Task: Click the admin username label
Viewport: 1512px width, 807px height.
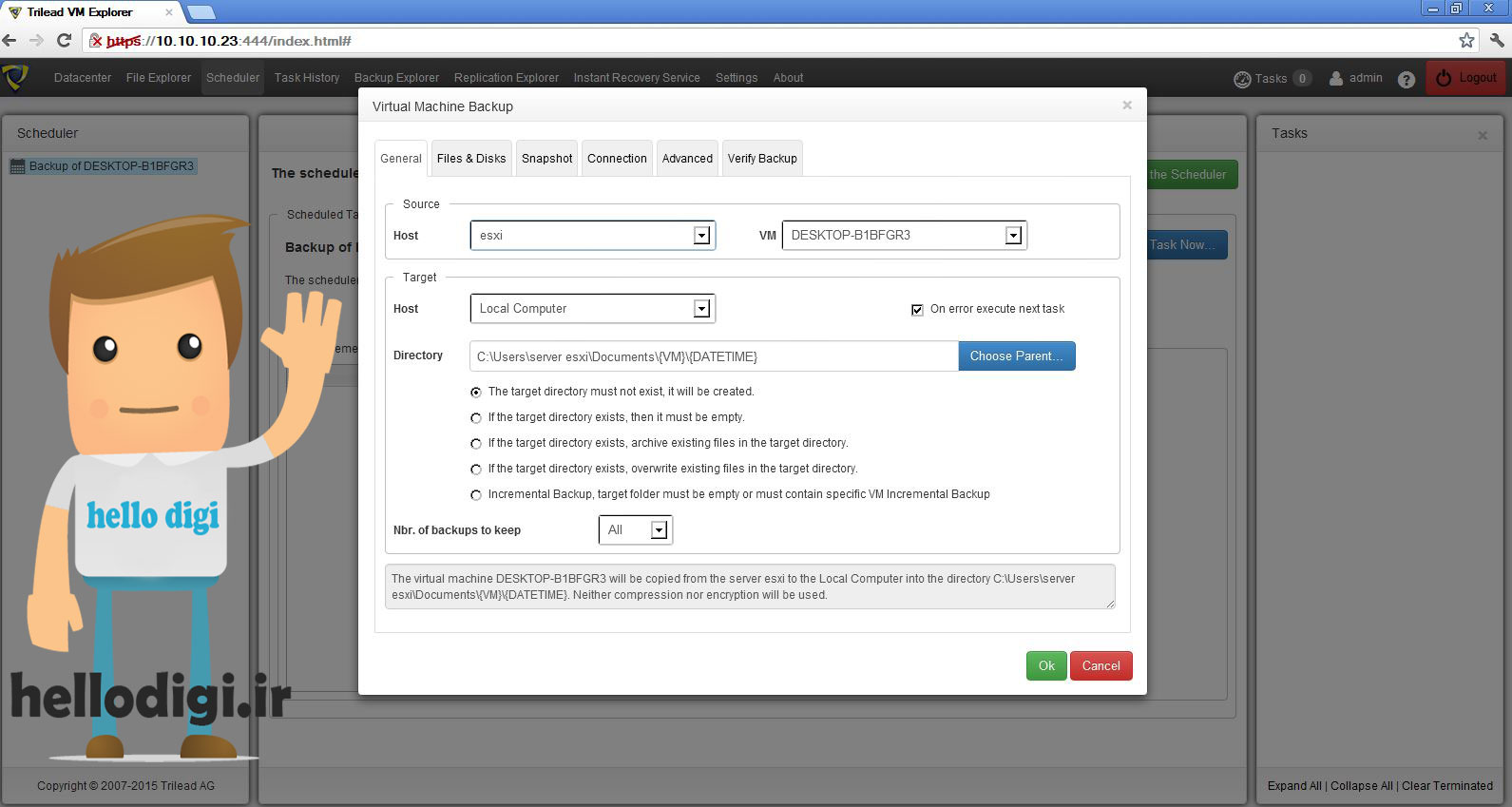Action: 1366,78
